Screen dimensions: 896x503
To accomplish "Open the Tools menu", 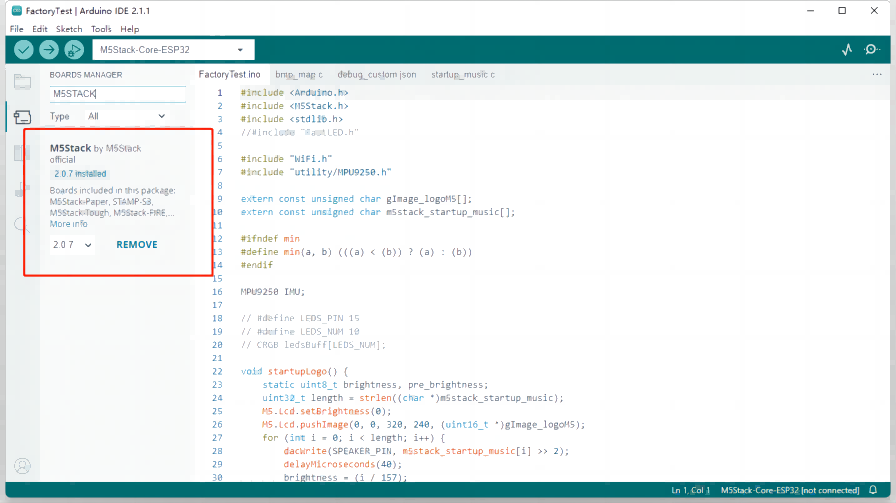I will coord(101,29).
